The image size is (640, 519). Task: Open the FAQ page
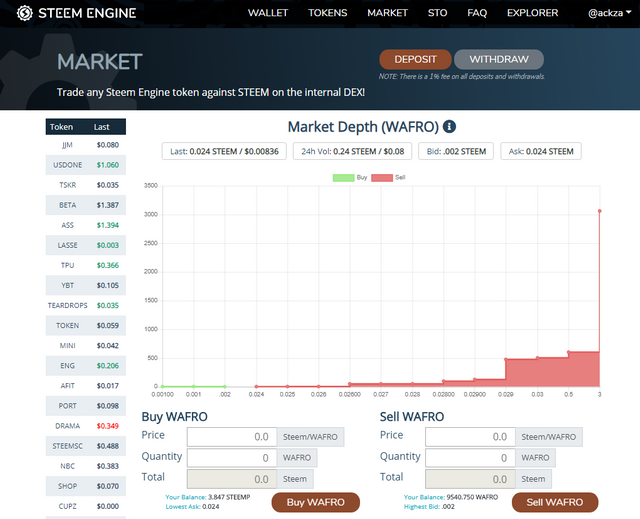(477, 13)
